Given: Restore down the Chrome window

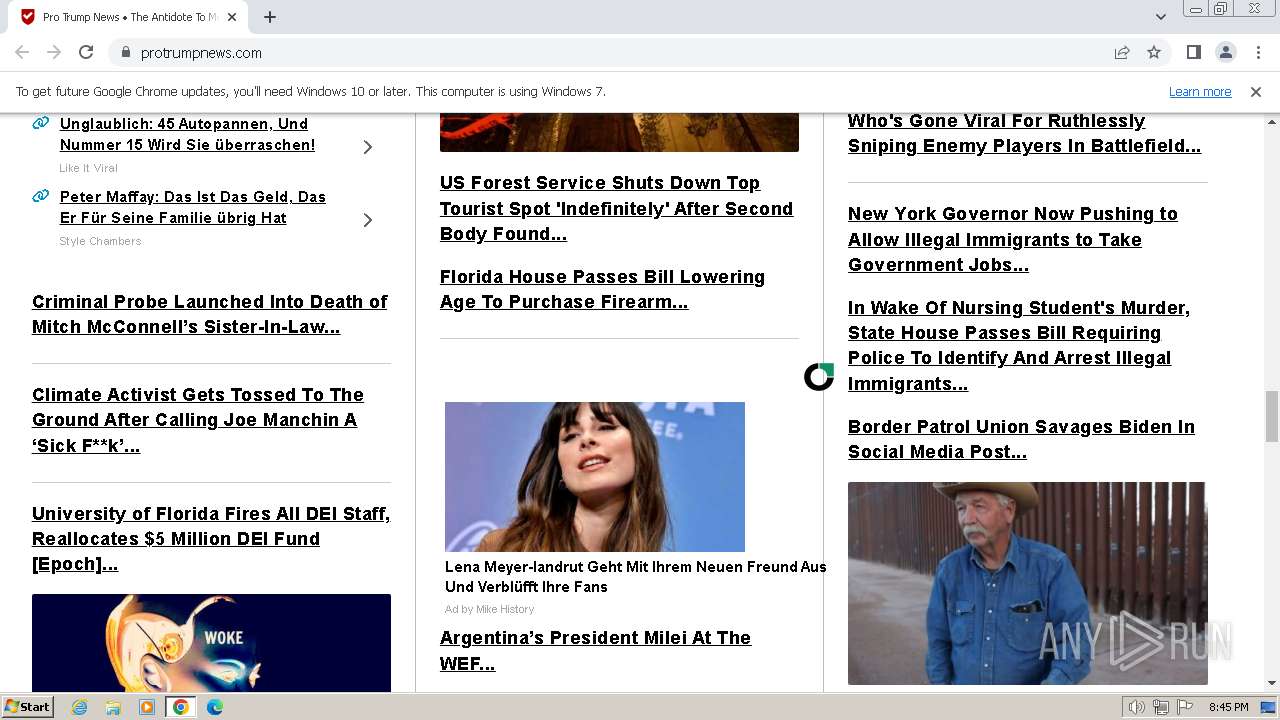Looking at the screenshot, I should coord(1221,8).
